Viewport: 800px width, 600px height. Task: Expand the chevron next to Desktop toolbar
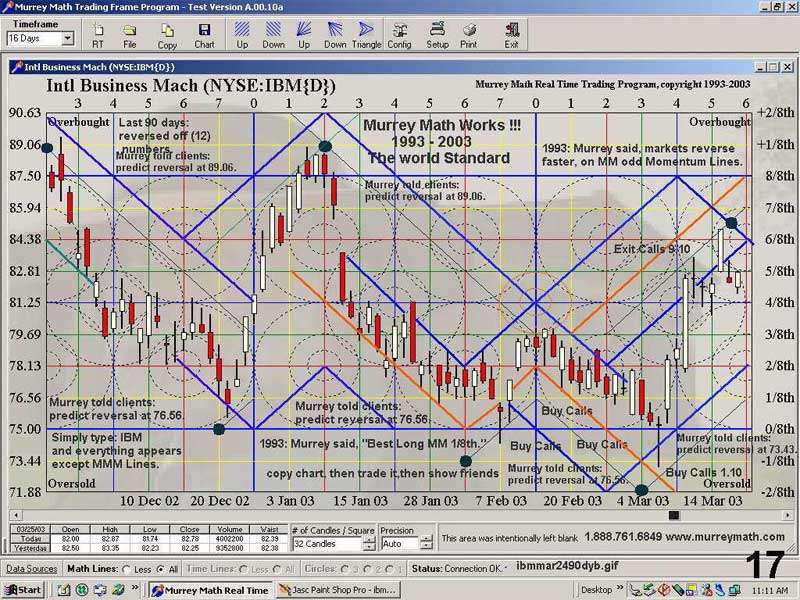[619, 589]
